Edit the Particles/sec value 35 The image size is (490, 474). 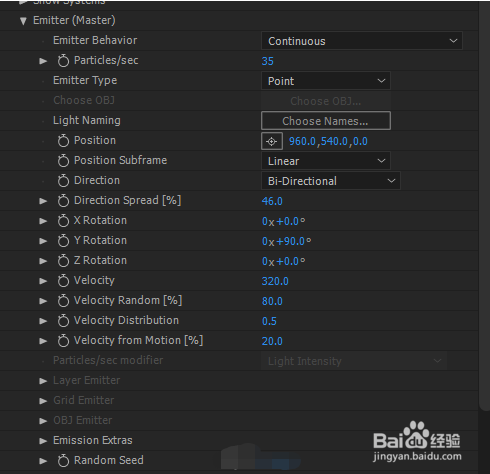pos(268,61)
